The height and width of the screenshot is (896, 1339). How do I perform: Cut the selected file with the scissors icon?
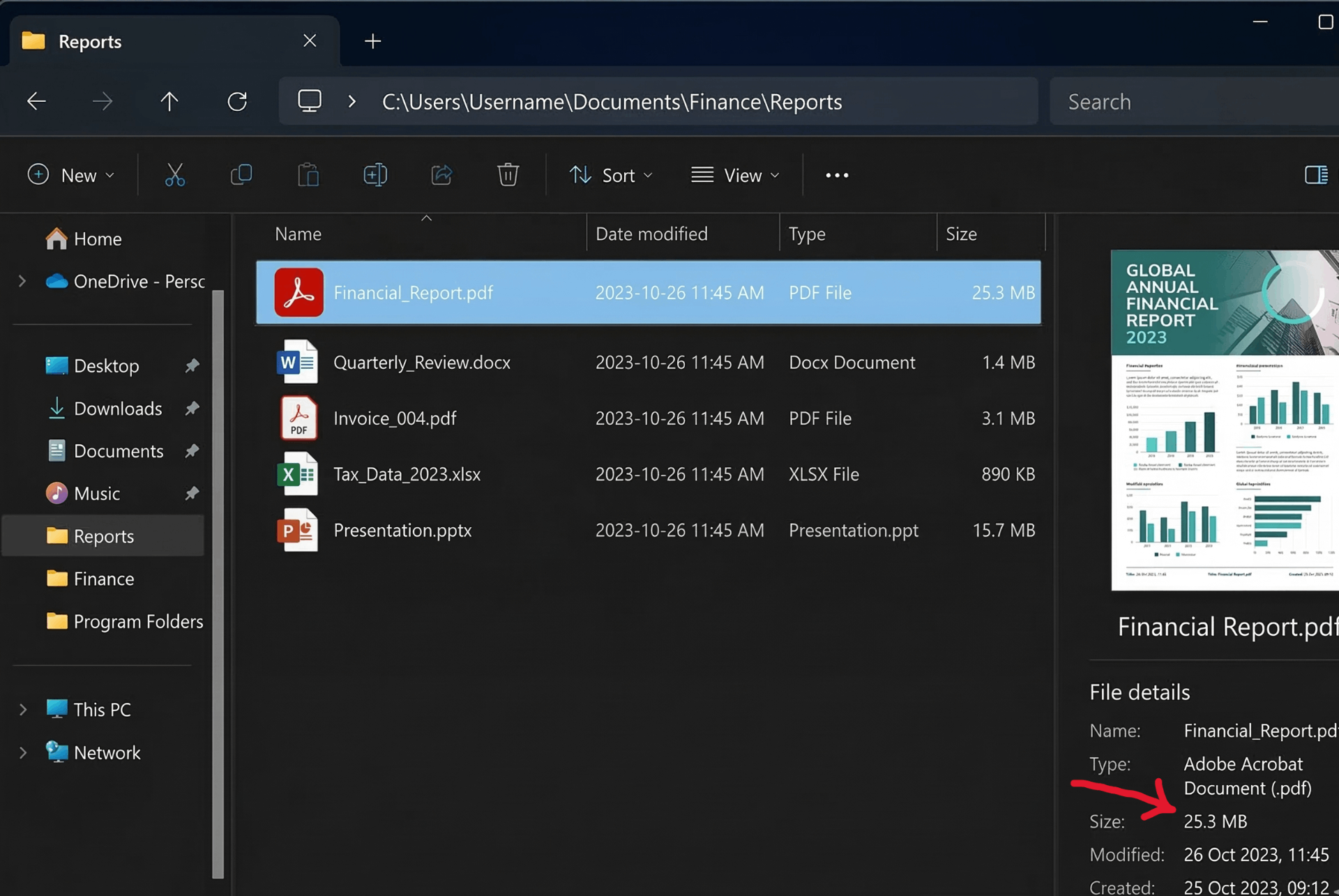pyautogui.click(x=174, y=175)
